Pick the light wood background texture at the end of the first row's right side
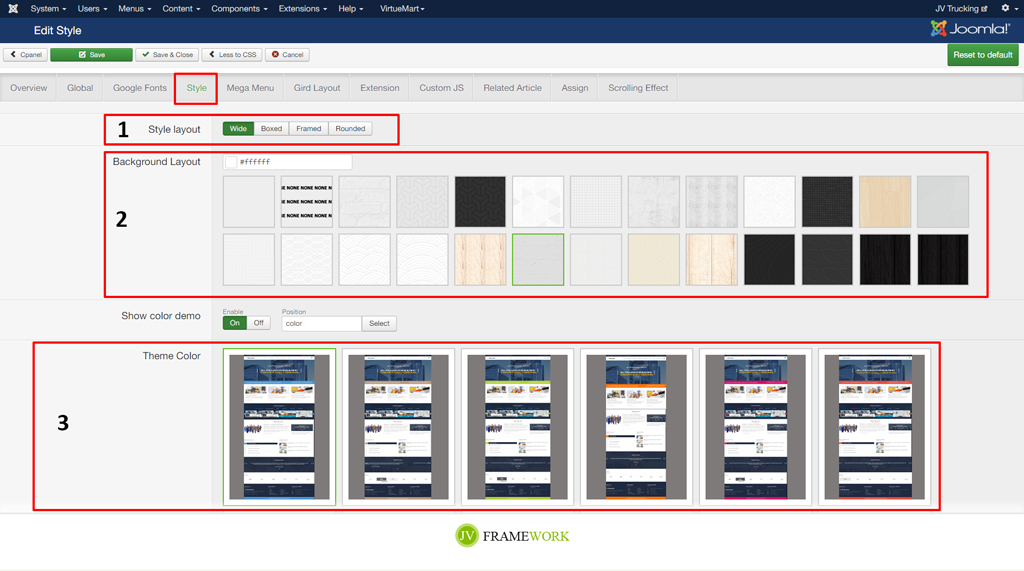The height and width of the screenshot is (571, 1024). pyautogui.click(x=885, y=202)
